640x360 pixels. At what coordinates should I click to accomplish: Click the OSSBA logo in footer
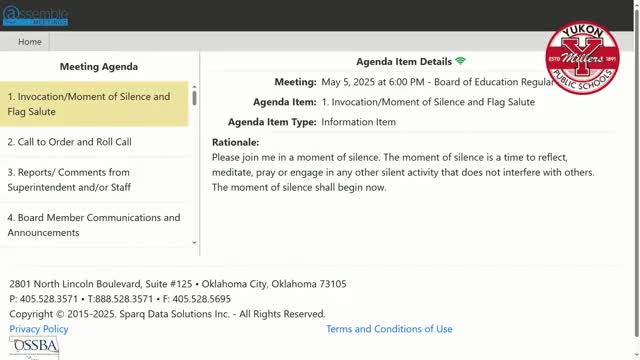(x=34, y=347)
